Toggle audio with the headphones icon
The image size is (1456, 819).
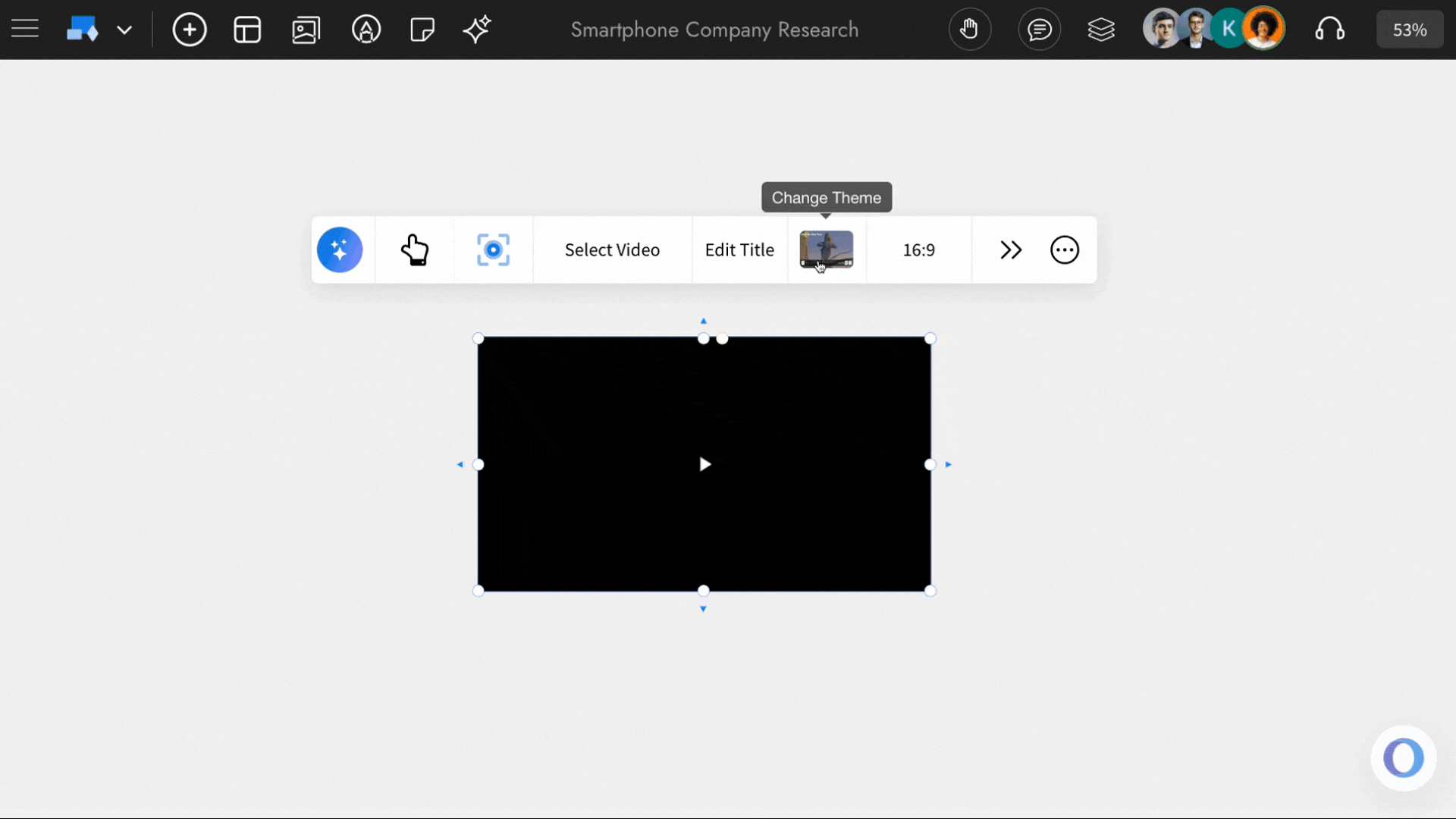[1331, 29]
